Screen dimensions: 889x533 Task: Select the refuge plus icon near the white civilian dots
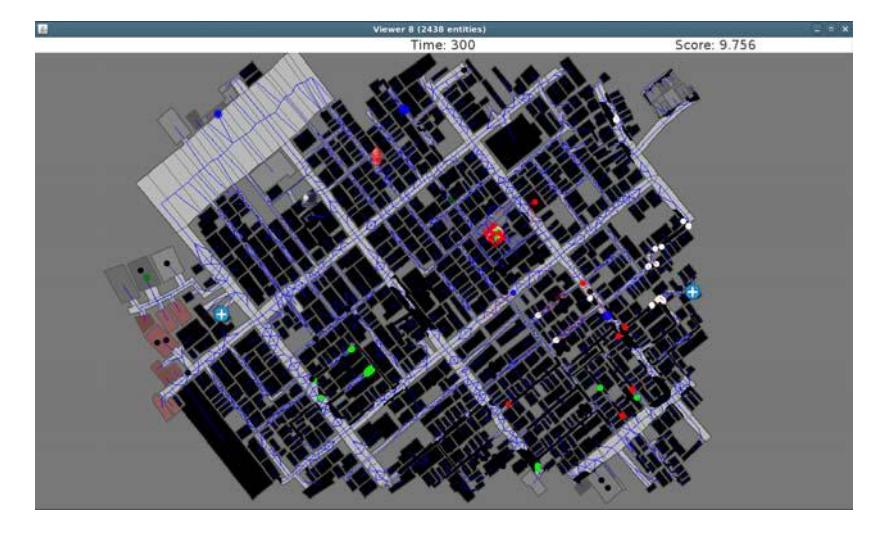pos(692,292)
